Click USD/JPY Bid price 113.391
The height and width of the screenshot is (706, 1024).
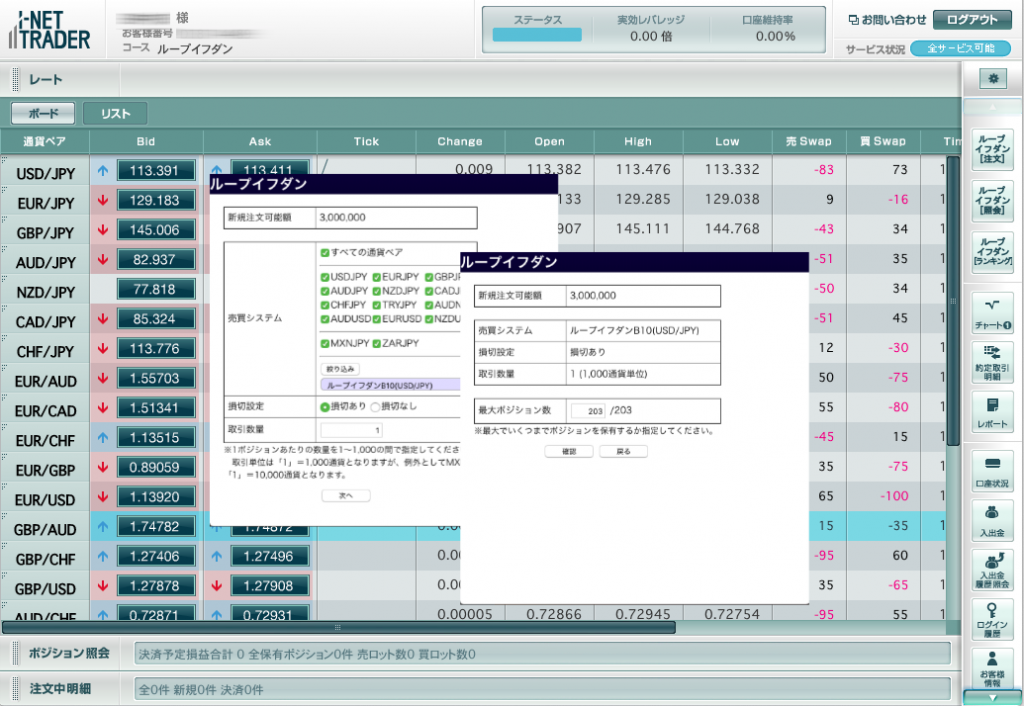click(155, 170)
